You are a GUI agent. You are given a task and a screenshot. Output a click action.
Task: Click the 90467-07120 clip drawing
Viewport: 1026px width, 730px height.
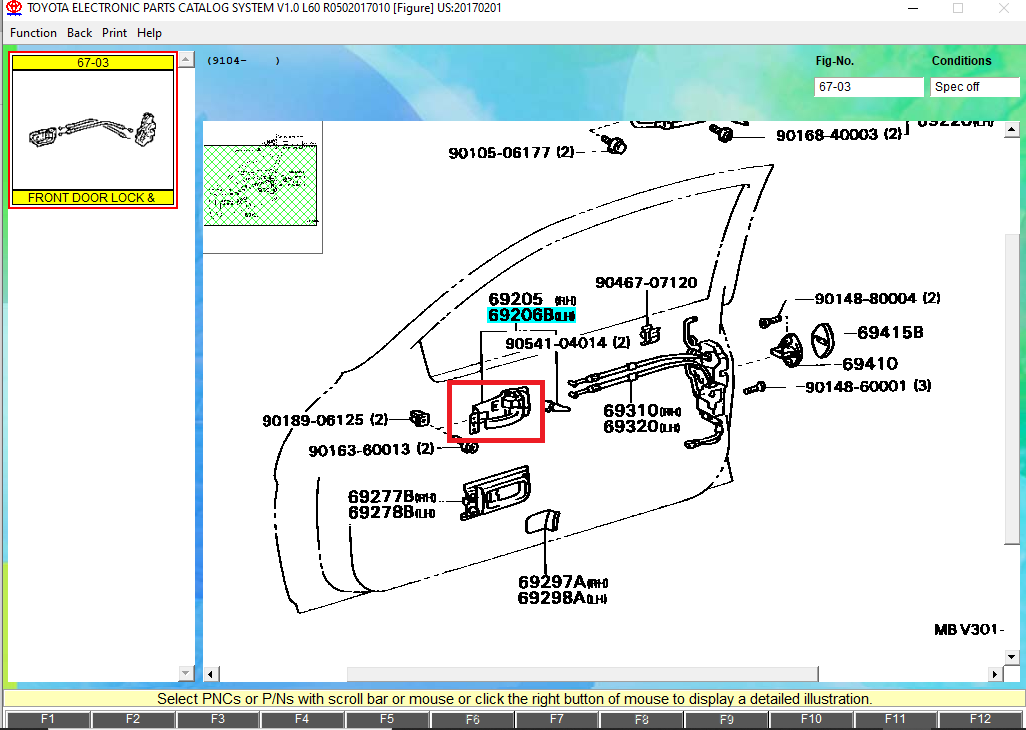coord(649,335)
